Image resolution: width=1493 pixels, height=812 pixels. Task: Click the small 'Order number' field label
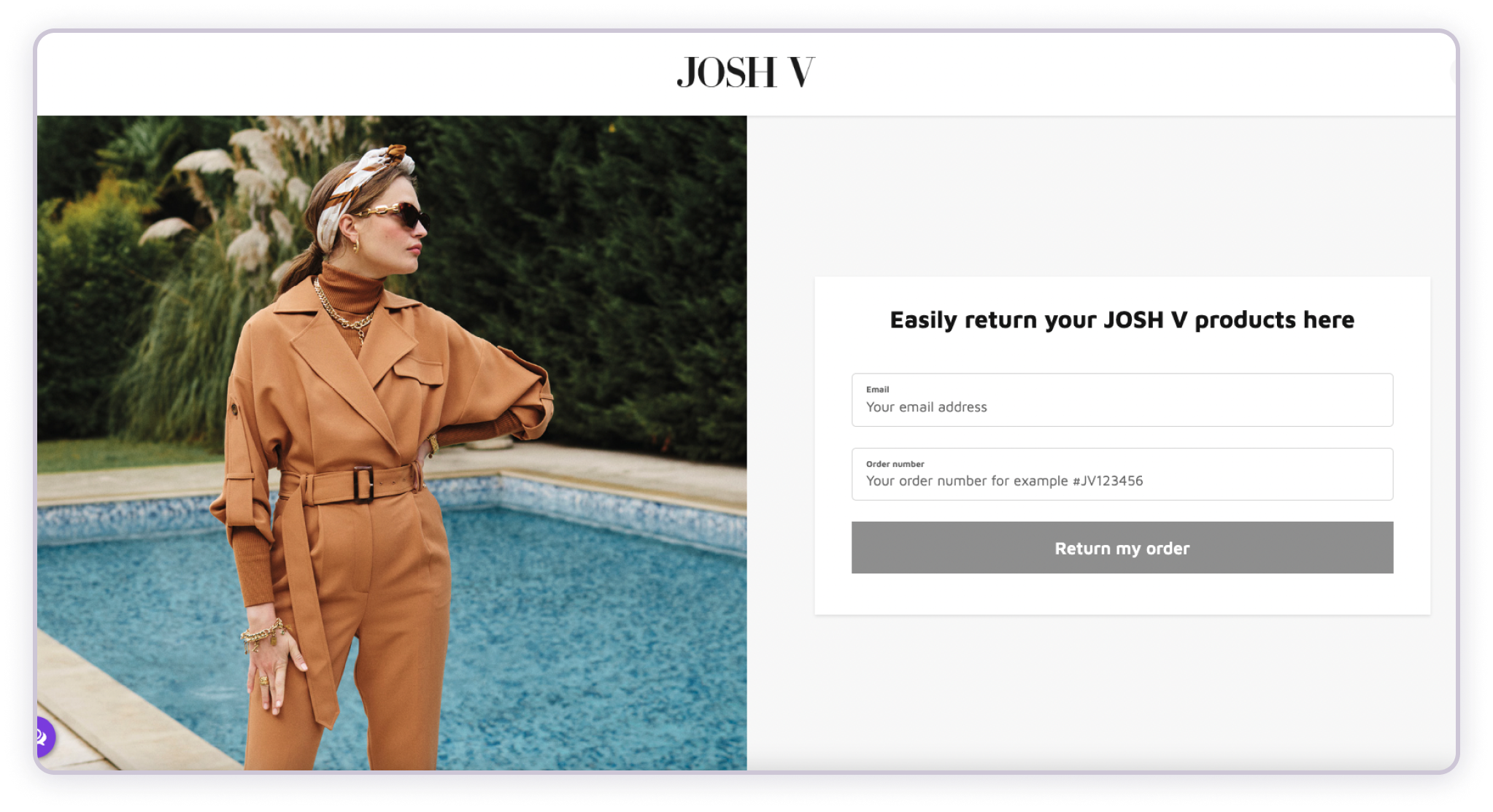tap(895, 464)
